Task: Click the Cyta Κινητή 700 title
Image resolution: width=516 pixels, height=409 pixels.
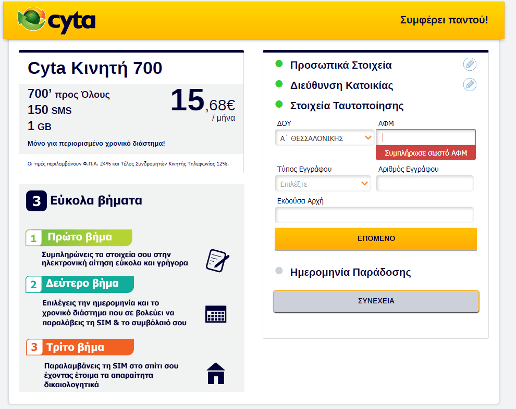Action: point(95,68)
